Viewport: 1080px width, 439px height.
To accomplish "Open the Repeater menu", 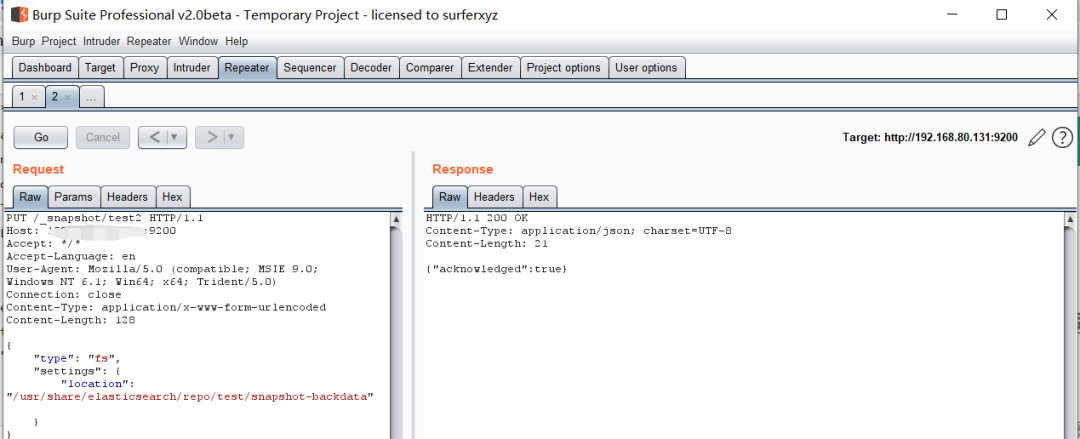I will tap(149, 41).
